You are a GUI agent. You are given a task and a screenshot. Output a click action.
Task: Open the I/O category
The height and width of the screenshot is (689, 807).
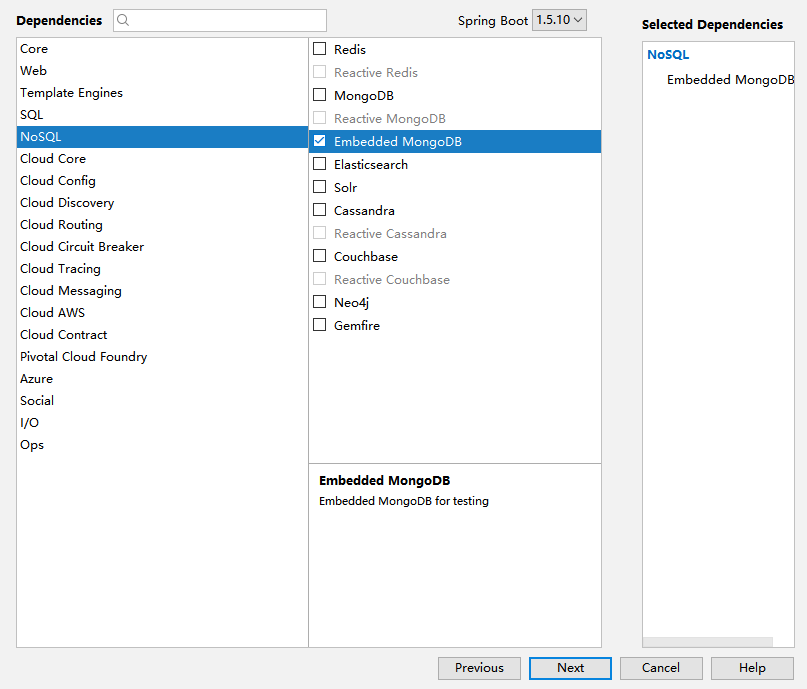tap(162, 422)
